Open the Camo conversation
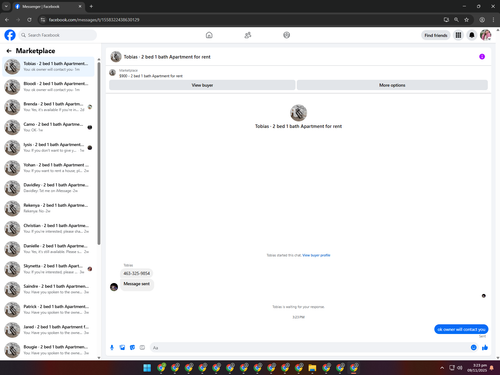This screenshot has width=500, height=375. (x=49, y=127)
